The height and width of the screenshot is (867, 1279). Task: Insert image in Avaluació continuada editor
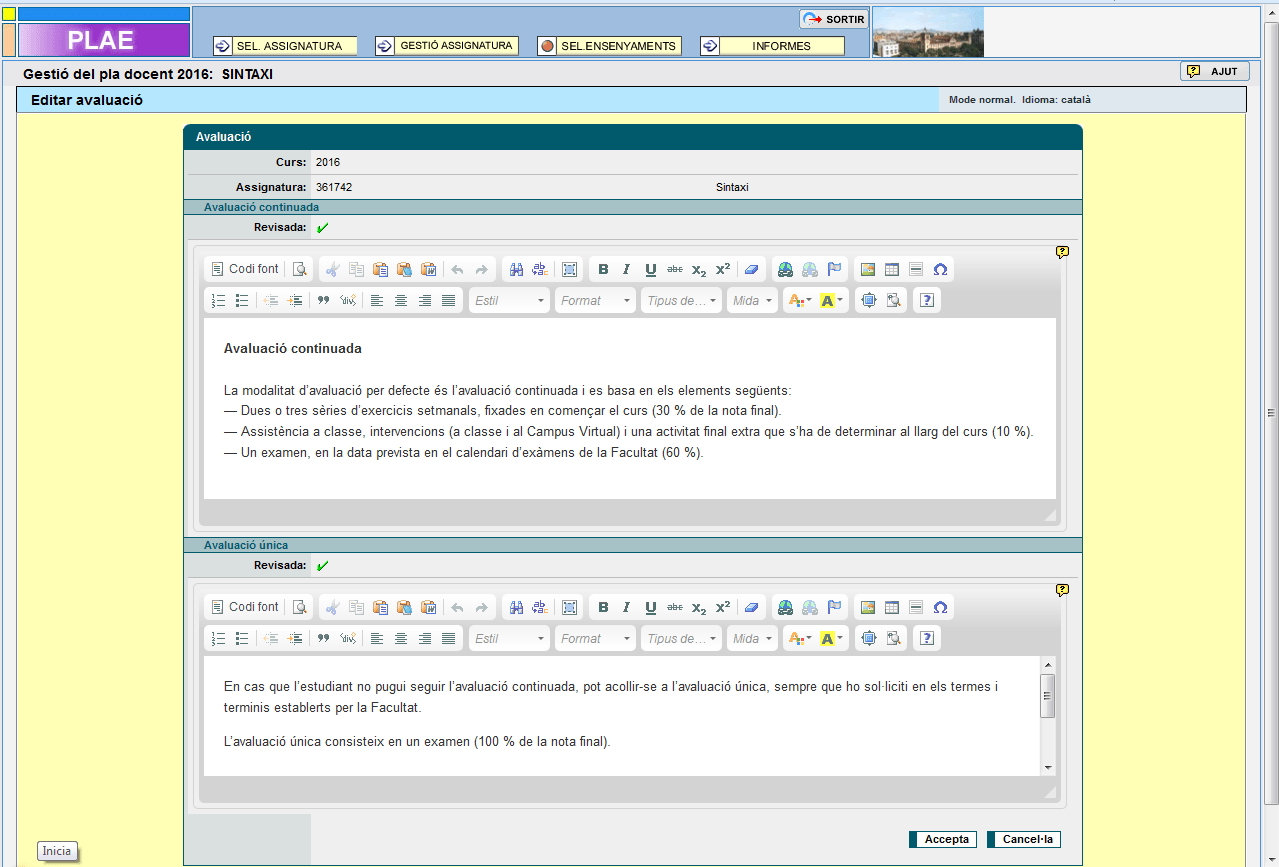pos(868,269)
